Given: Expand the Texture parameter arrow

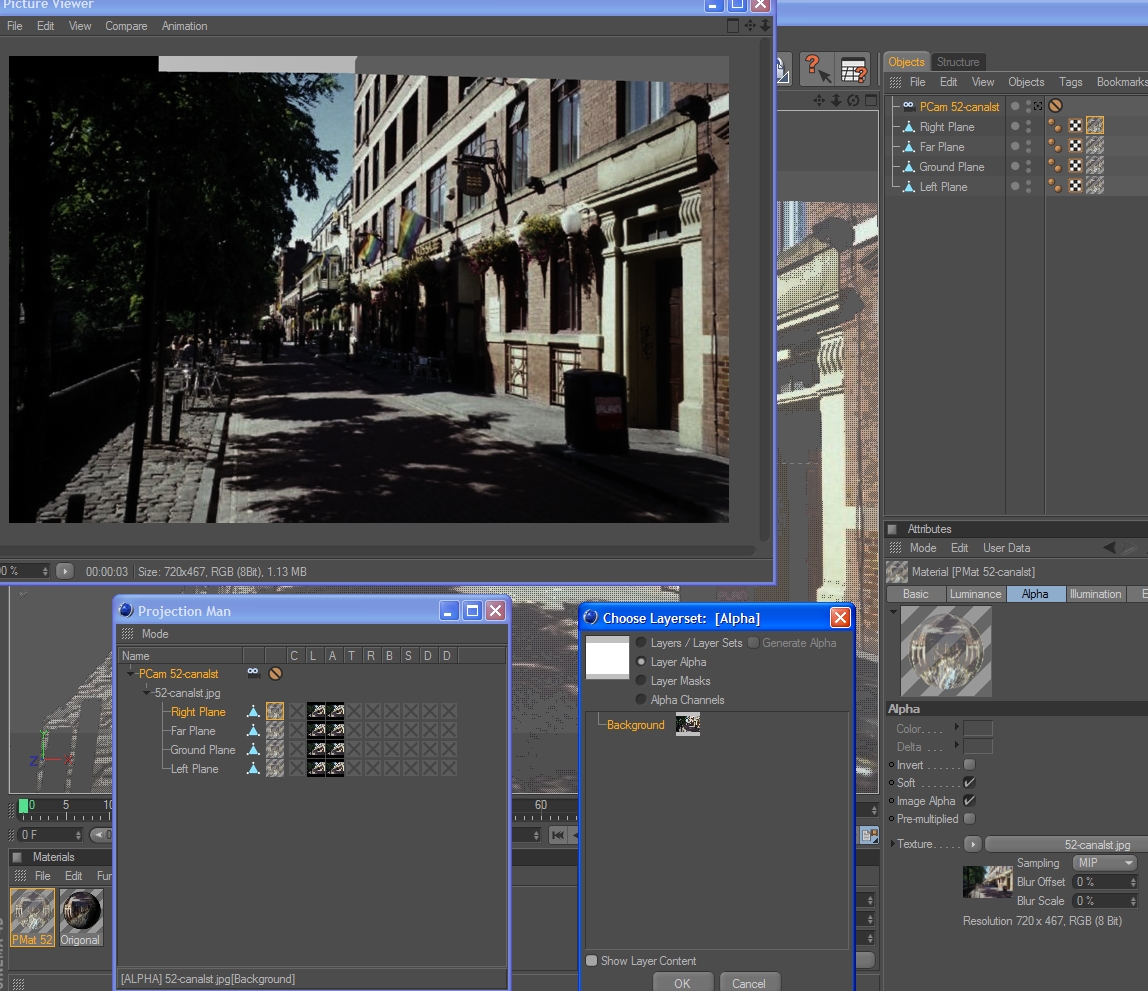Looking at the screenshot, I should tap(893, 844).
